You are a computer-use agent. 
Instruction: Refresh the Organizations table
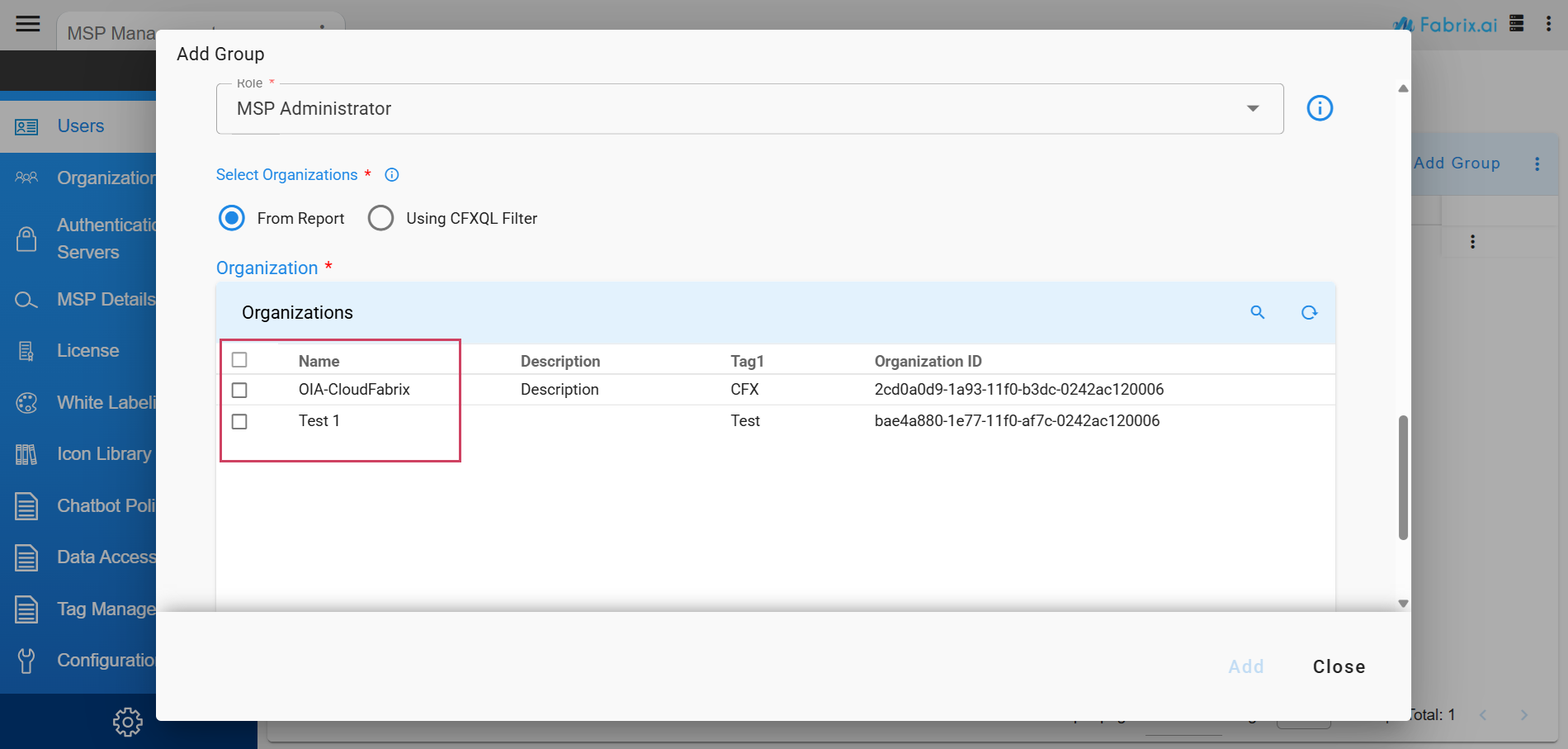click(x=1309, y=312)
